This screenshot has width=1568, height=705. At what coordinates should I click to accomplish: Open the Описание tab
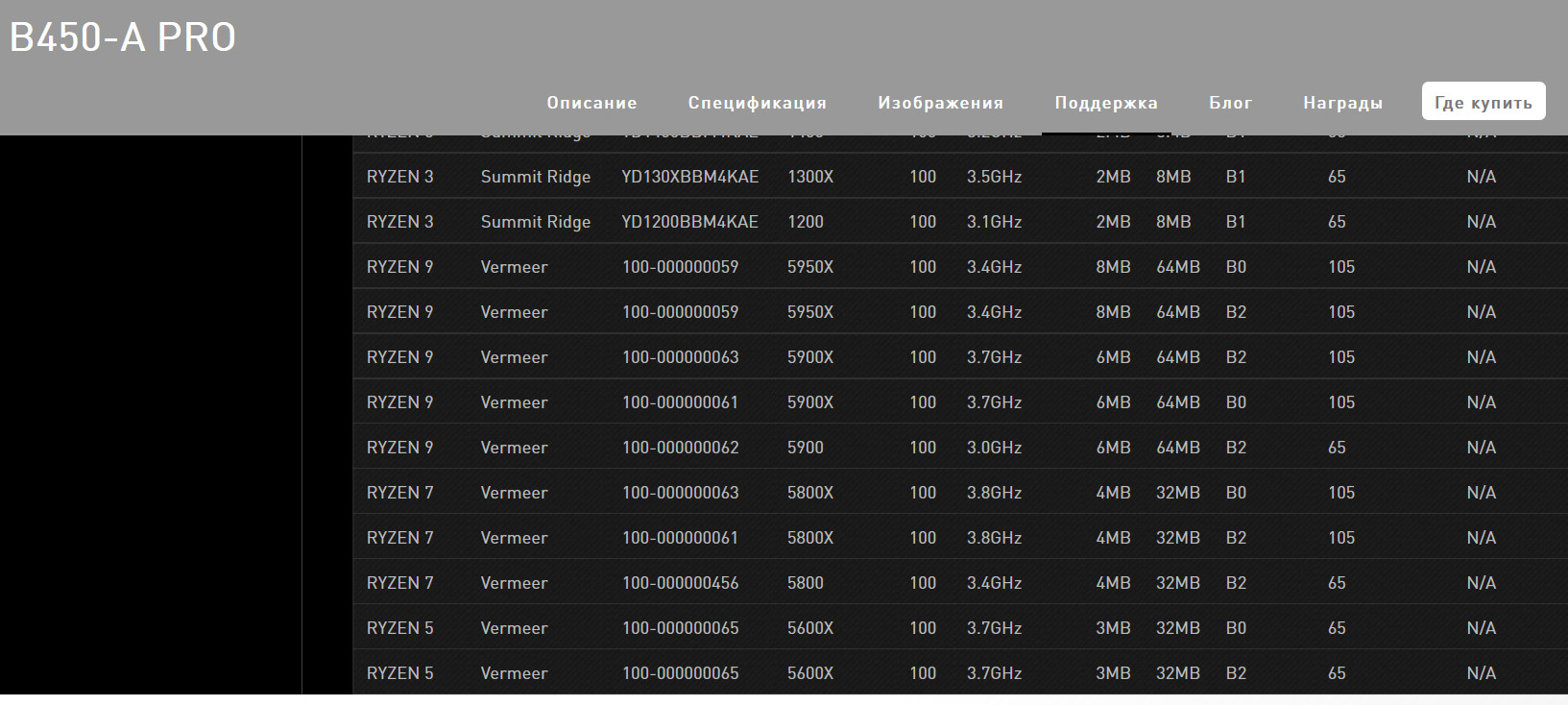tap(591, 103)
